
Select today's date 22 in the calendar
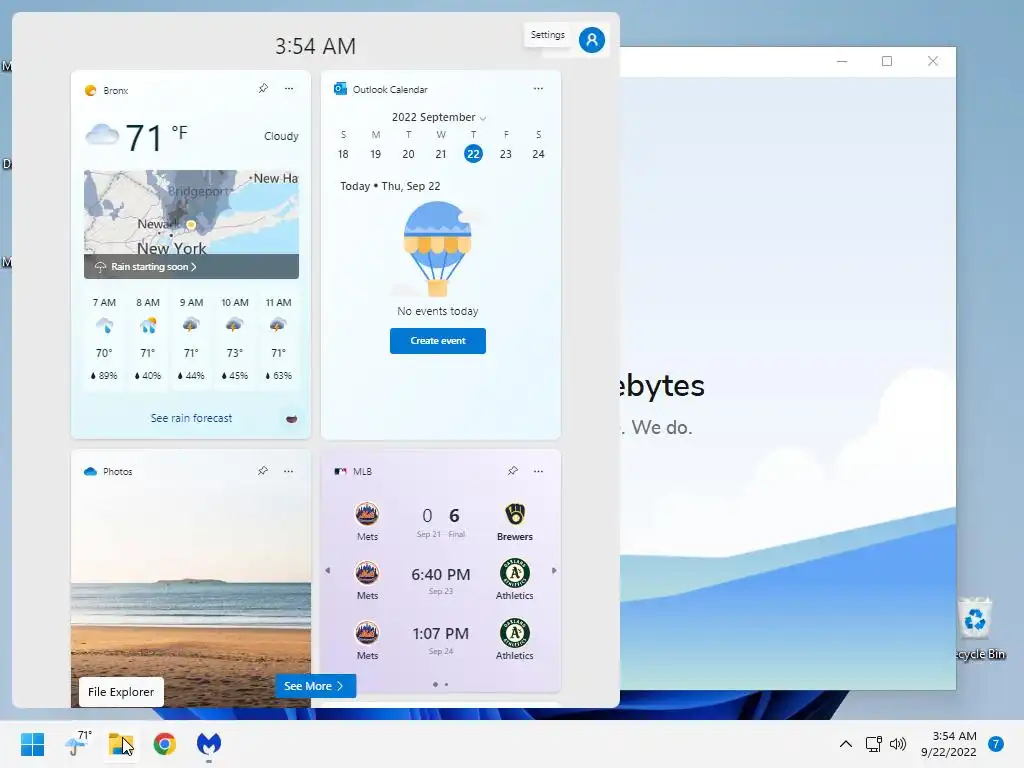(473, 154)
